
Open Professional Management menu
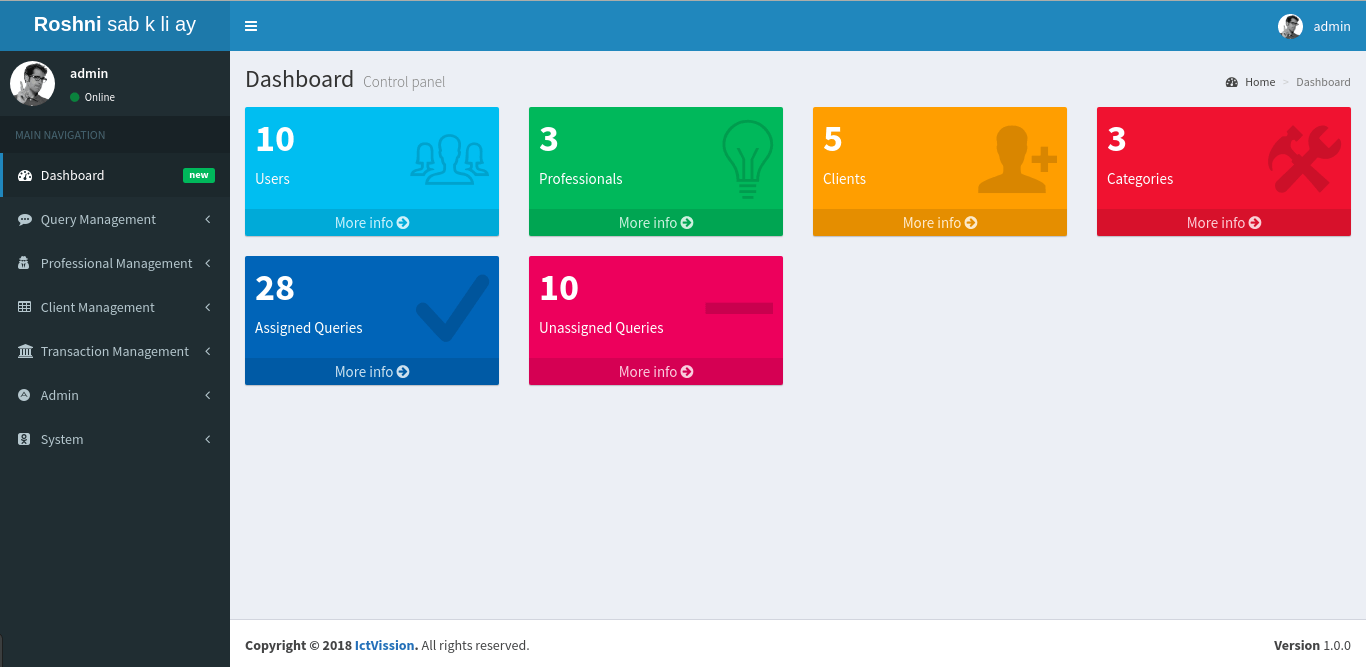pyautogui.click(x=115, y=263)
